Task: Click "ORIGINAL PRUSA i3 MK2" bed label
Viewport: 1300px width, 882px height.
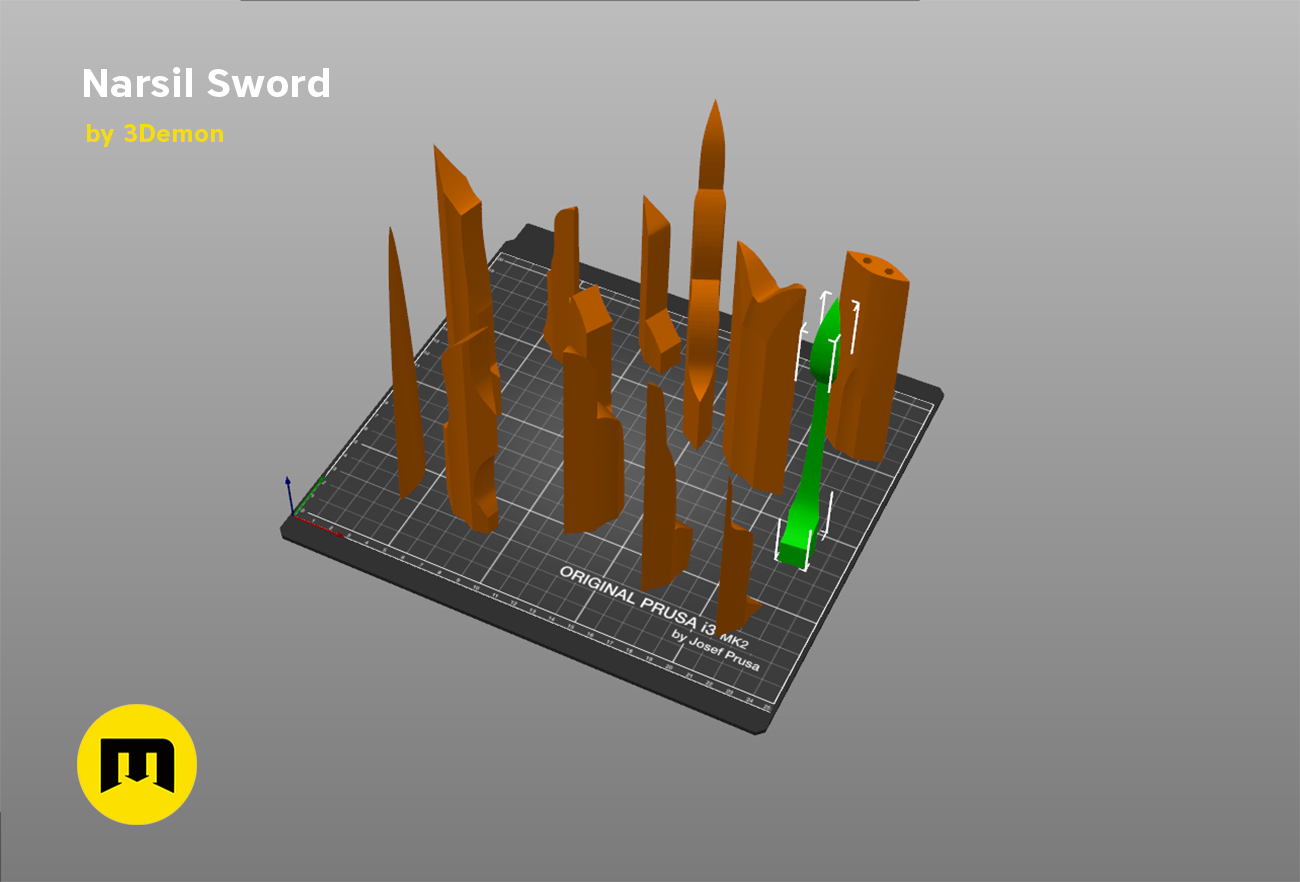Action: (x=654, y=609)
